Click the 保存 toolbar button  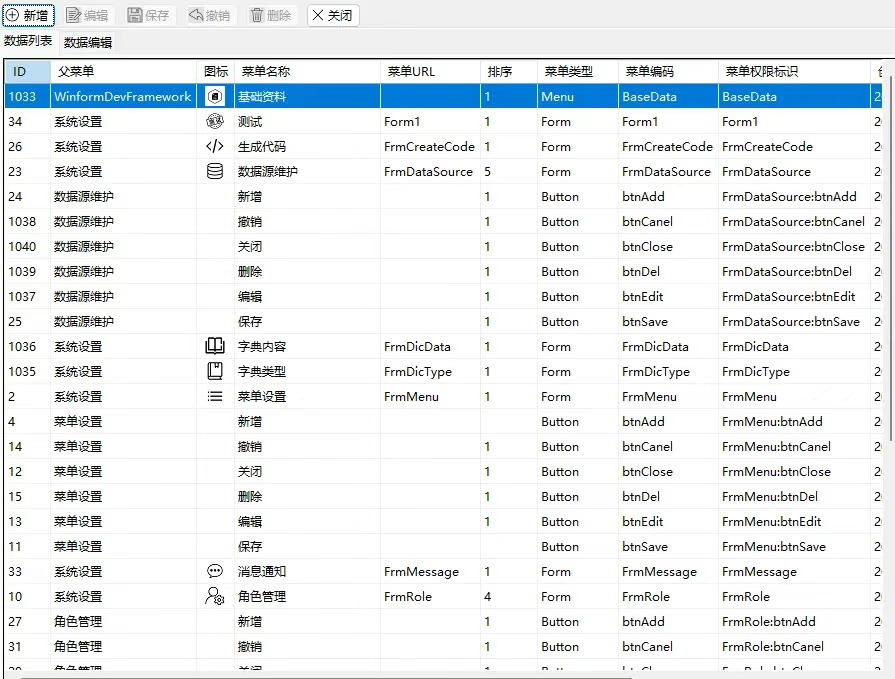pos(148,15)
